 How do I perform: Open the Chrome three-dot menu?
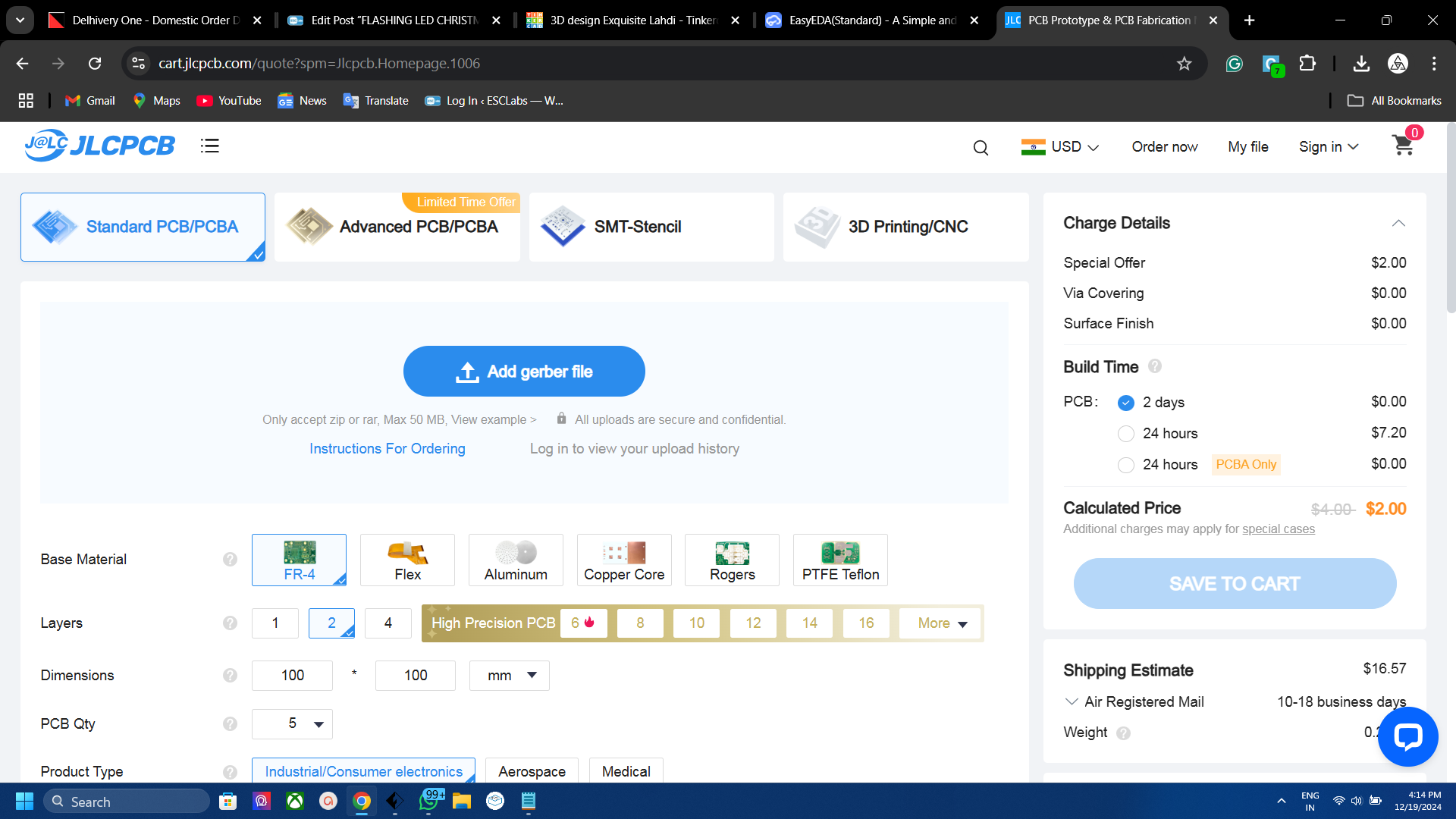[x=1434, y=64]
